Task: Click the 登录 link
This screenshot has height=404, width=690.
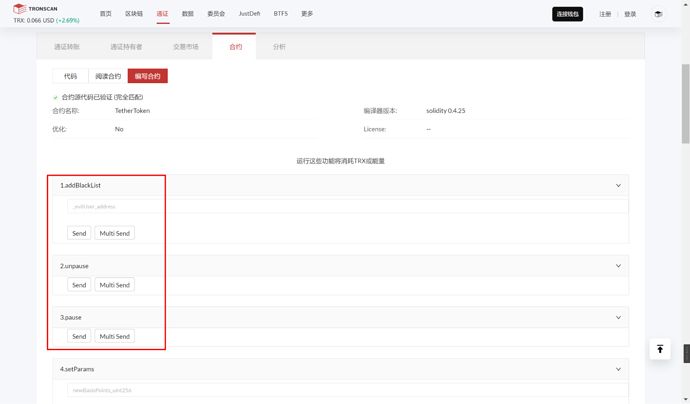Action: pyautogui.click(x=630, y=14)
